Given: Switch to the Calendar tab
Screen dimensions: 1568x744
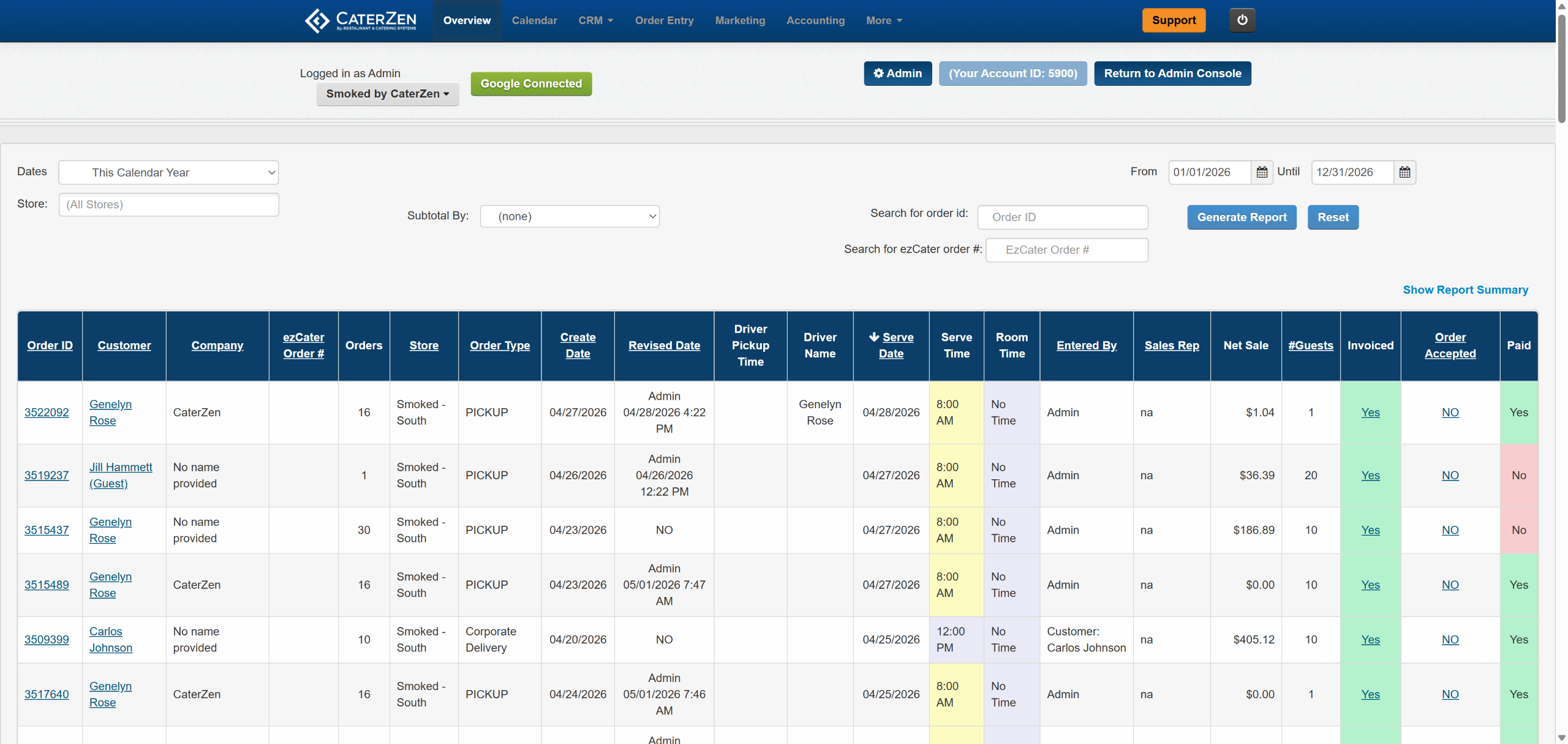Looking at the screenshot, I should pos(534,20).
